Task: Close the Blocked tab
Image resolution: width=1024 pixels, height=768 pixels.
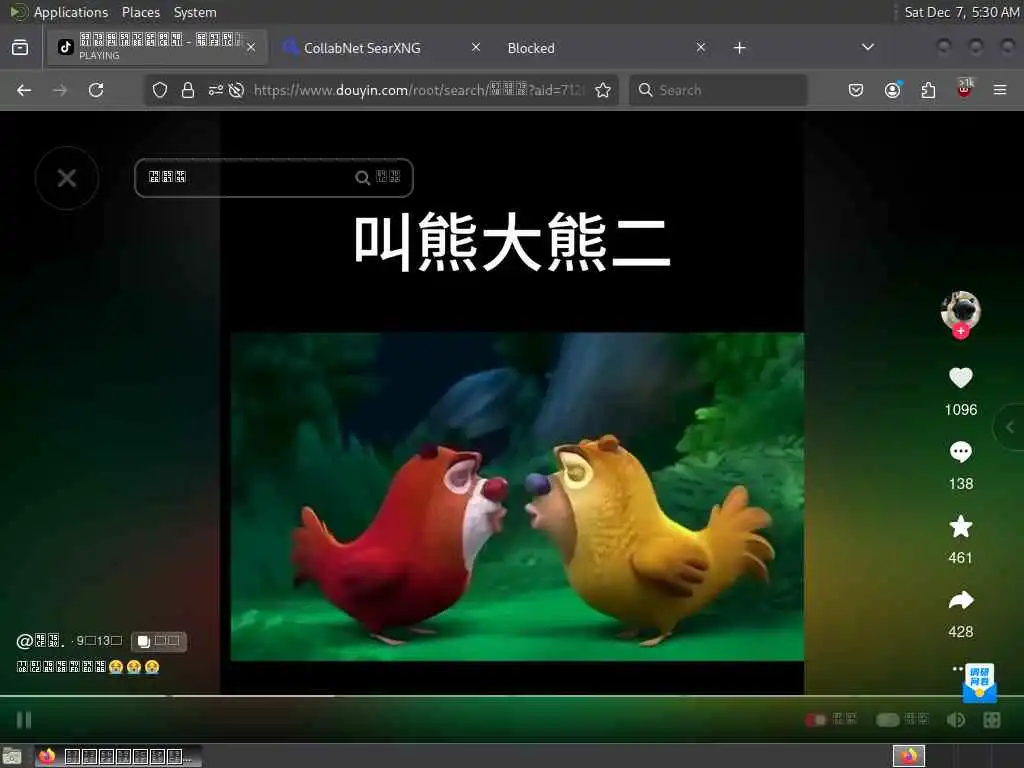Action: pyautogui.click(x=701, y=47)
